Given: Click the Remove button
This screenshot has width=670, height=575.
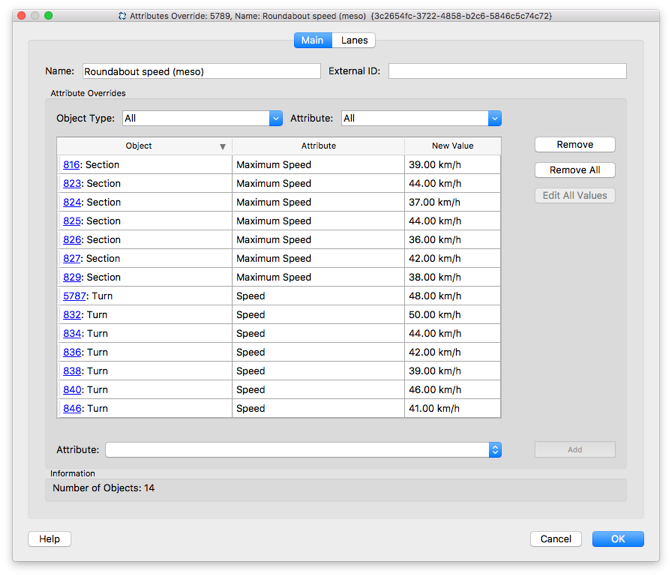Looking at the screenshot, I should (575, 144).
